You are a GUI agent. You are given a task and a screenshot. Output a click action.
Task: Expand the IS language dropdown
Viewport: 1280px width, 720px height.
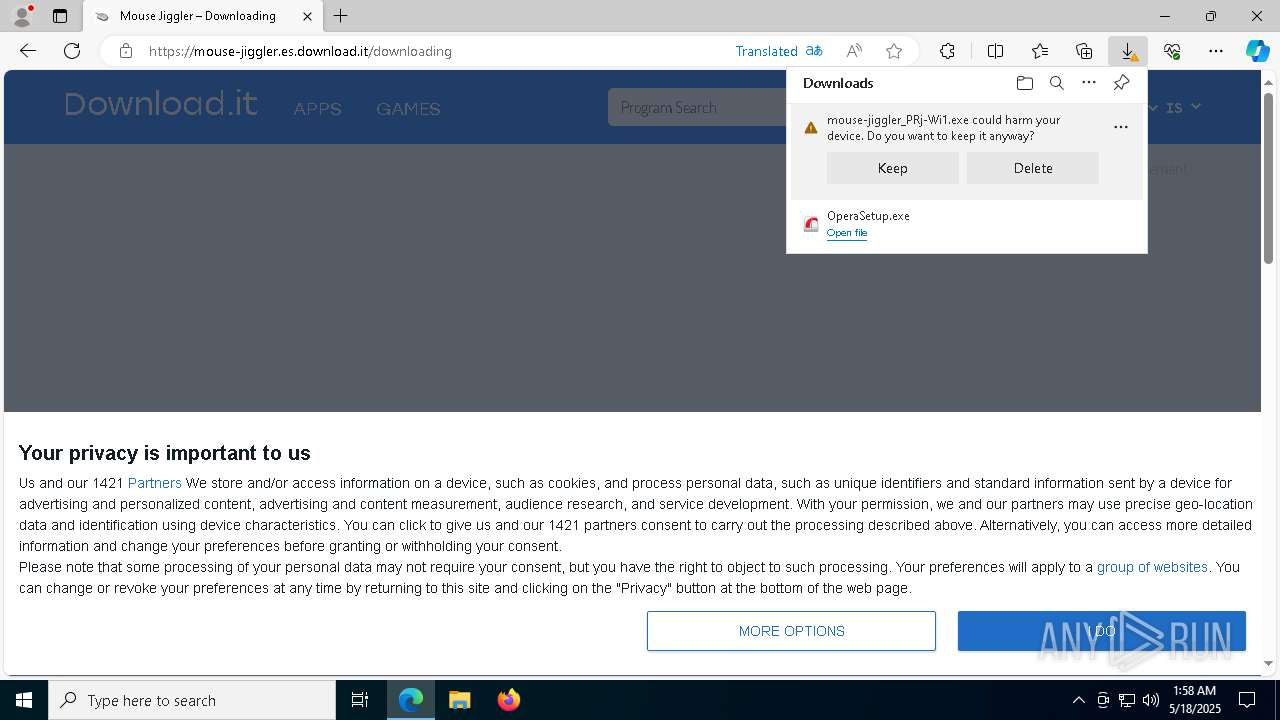1183,107
